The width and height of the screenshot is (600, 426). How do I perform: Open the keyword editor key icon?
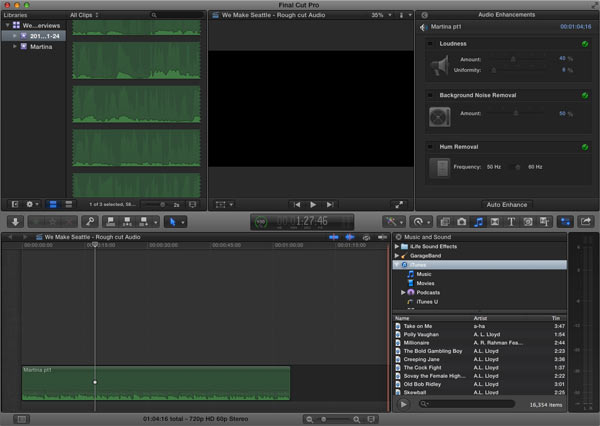[x=90, y=222]
